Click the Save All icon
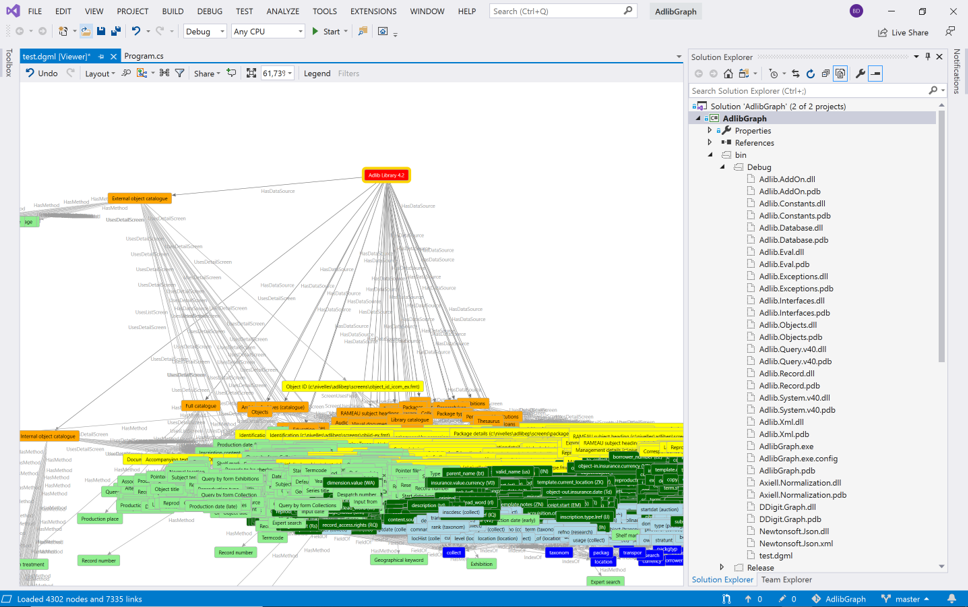This screenshot has height=607, width=968. pyautogui.click(x=115, y=31)
